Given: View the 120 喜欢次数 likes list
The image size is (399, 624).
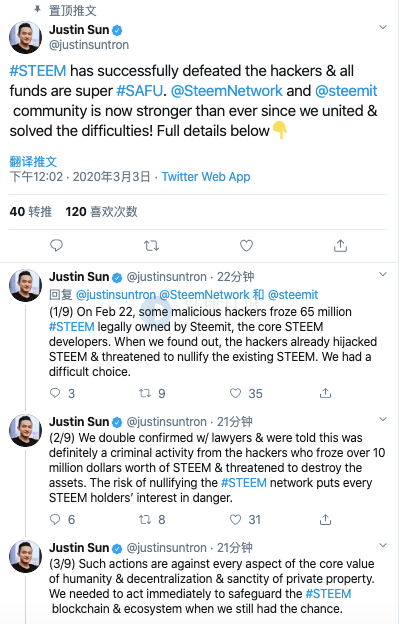Looking at the screenshot, I should tap(101, 211).
